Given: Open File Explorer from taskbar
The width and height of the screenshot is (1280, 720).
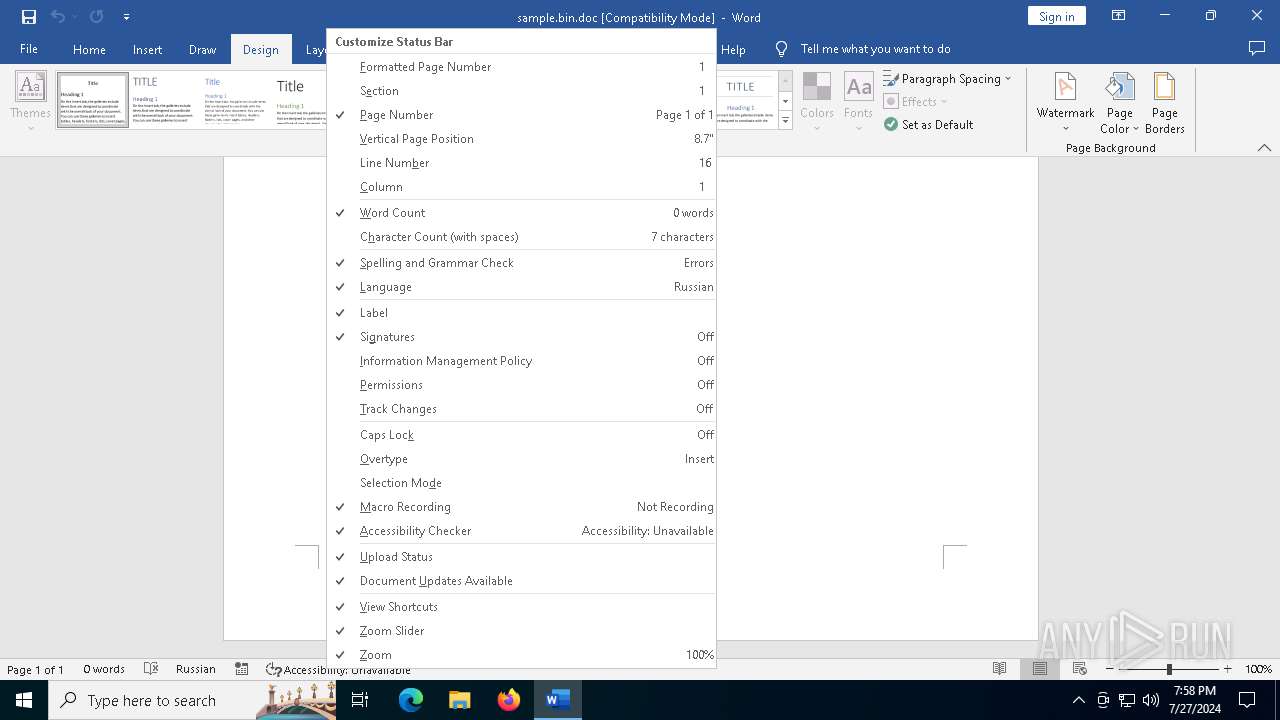Looking at the screenshot, I should 459,700.
